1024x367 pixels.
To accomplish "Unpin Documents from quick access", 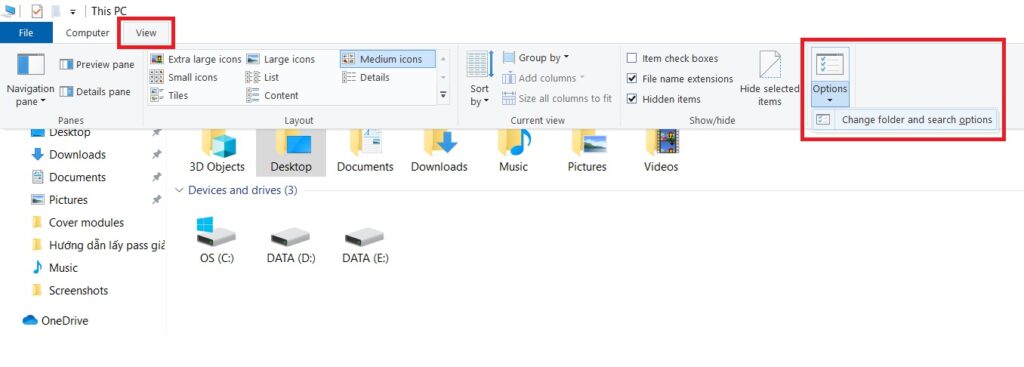I will (156, 178).
